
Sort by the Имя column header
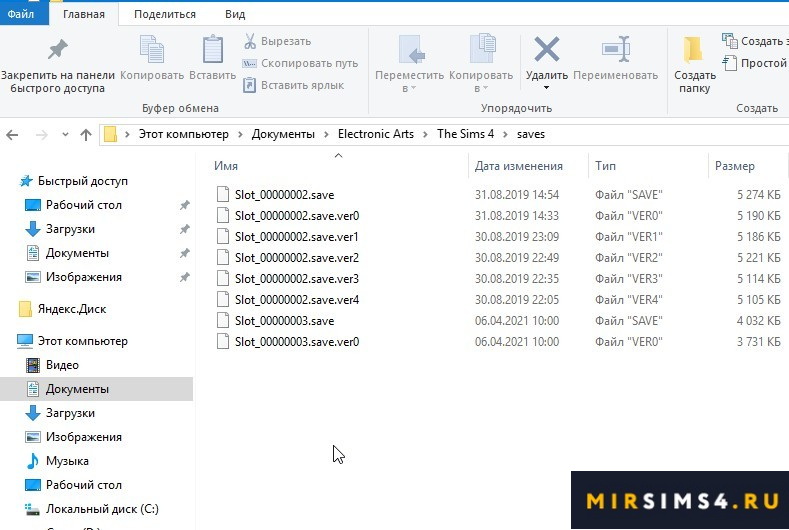(x=225, y=166)
